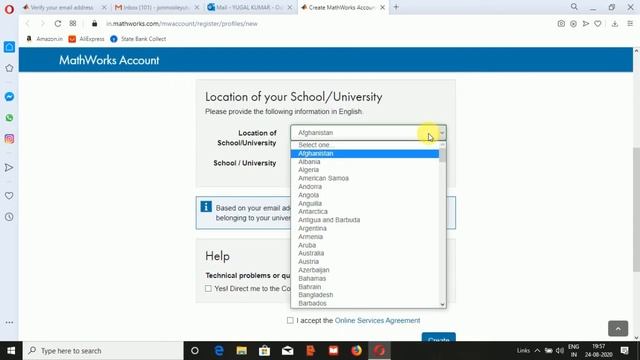Open the Opera menu logo

[9, 9]
